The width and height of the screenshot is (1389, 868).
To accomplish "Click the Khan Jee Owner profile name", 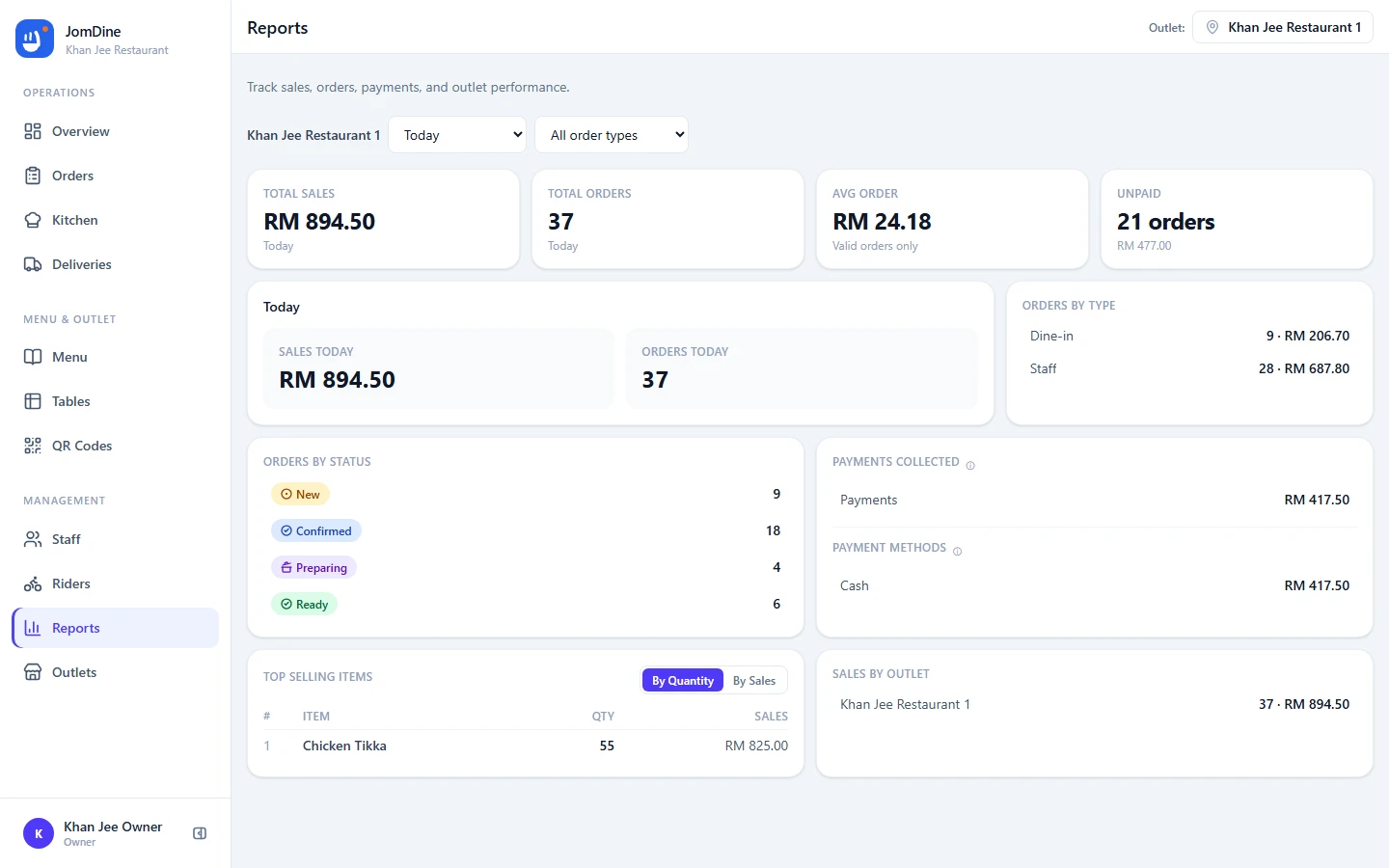I will tap(113, 827).
